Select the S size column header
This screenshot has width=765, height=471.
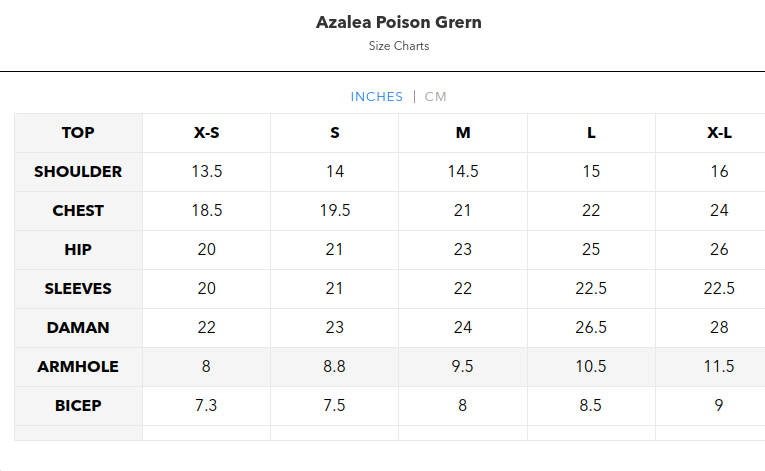point(335,133)
